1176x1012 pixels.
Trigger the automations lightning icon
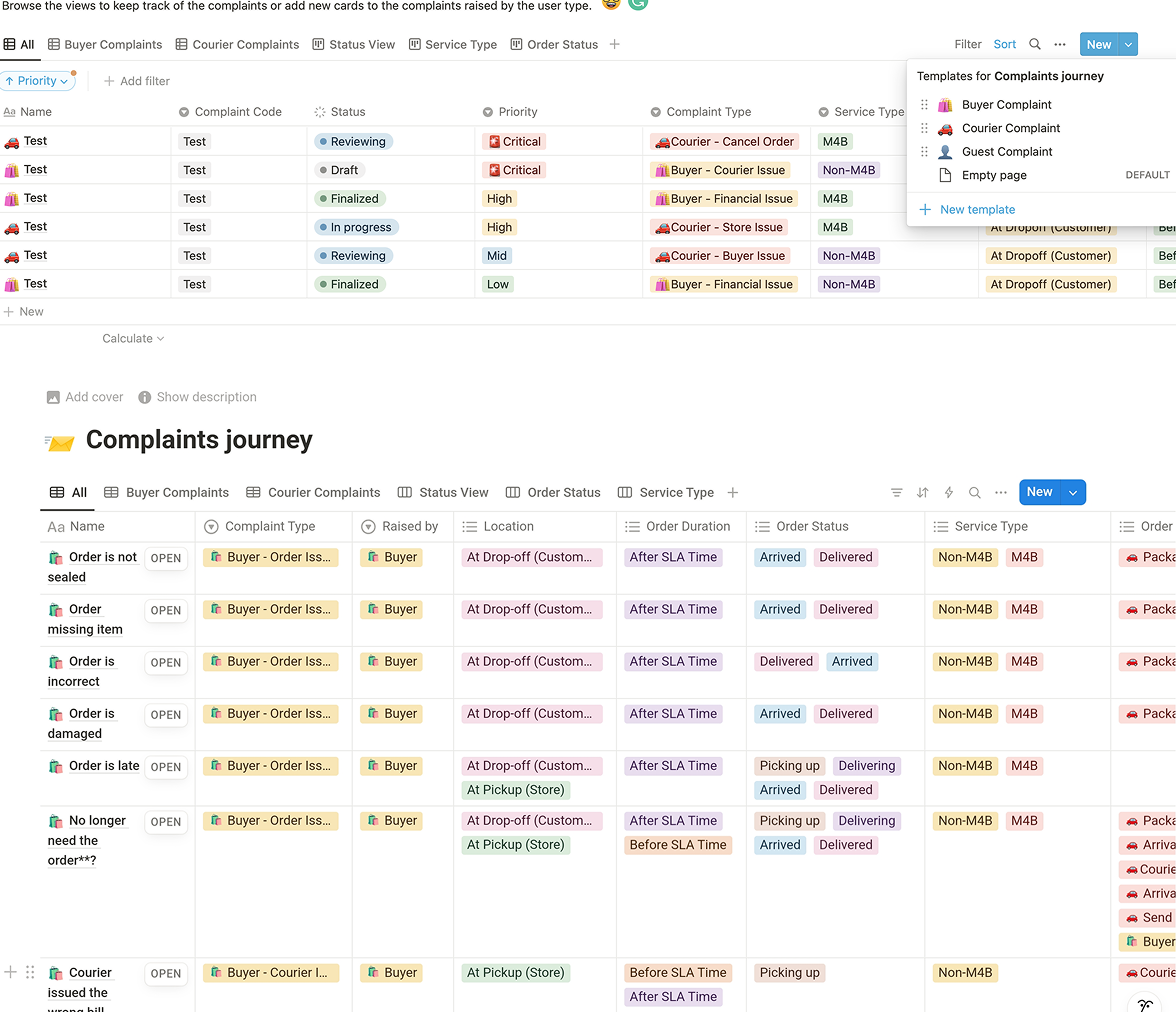(x=948, y=492)
